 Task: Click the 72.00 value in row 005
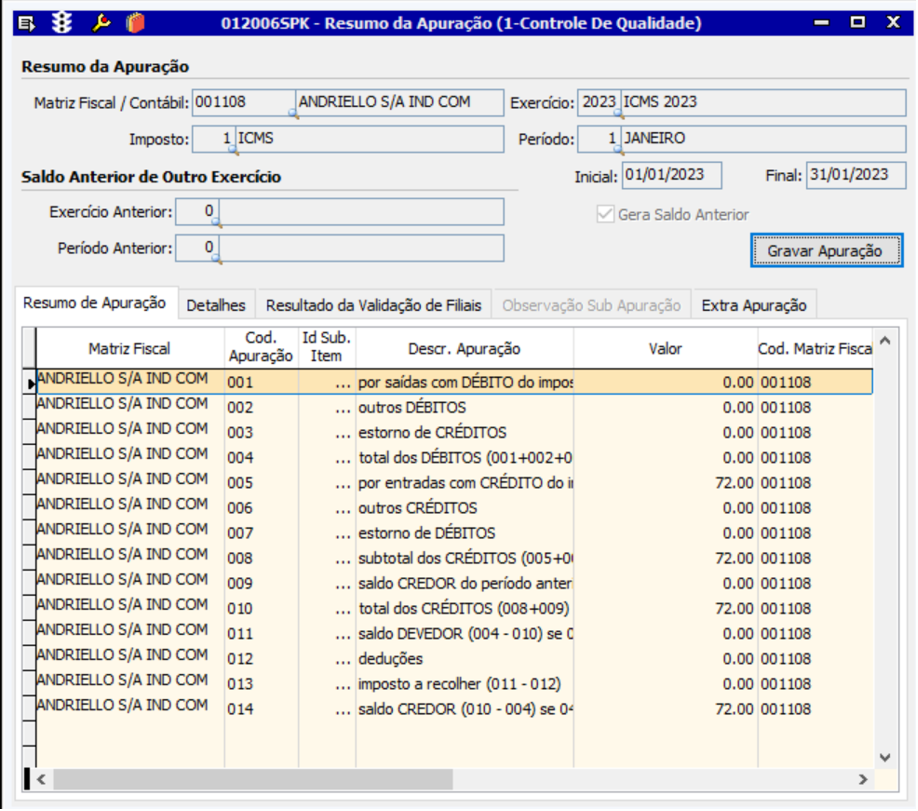click(x=734, y=483)
